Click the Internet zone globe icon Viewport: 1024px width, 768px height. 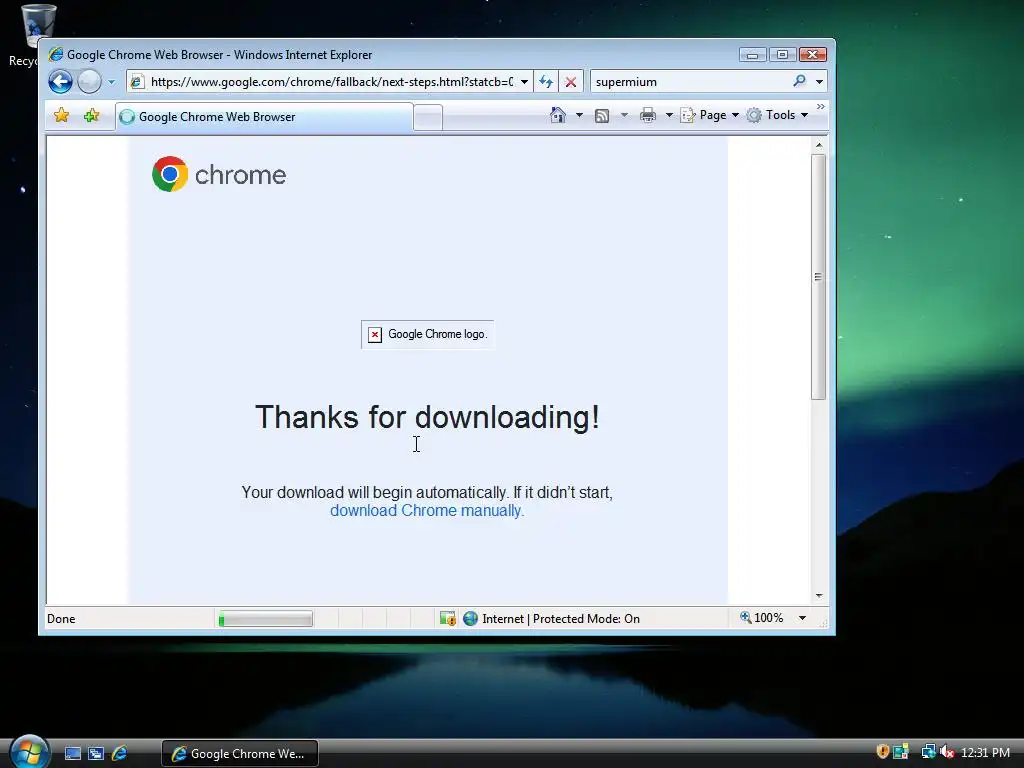tap(470, 618)
